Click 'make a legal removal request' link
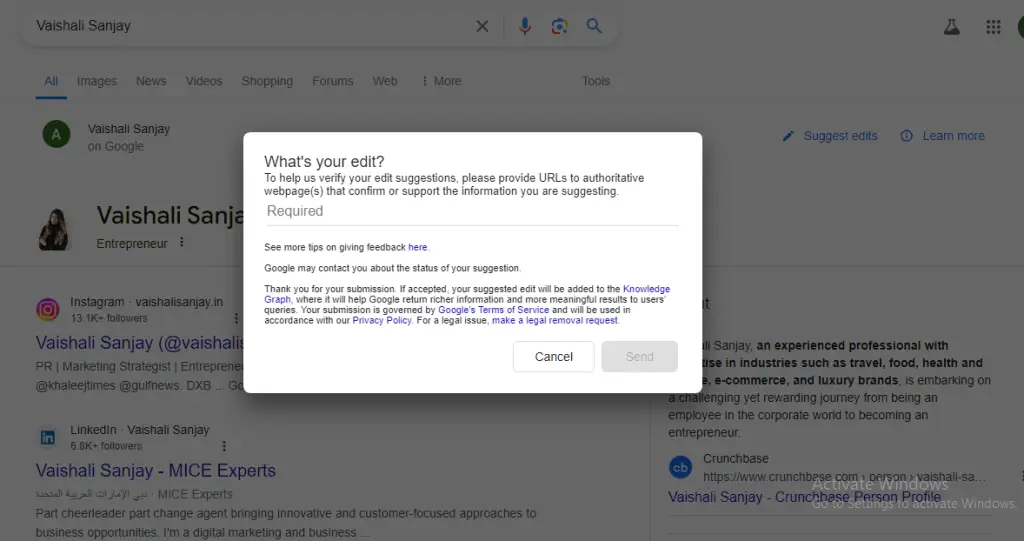This screenshot has width=1024, height=541. (x=554, y=321)
